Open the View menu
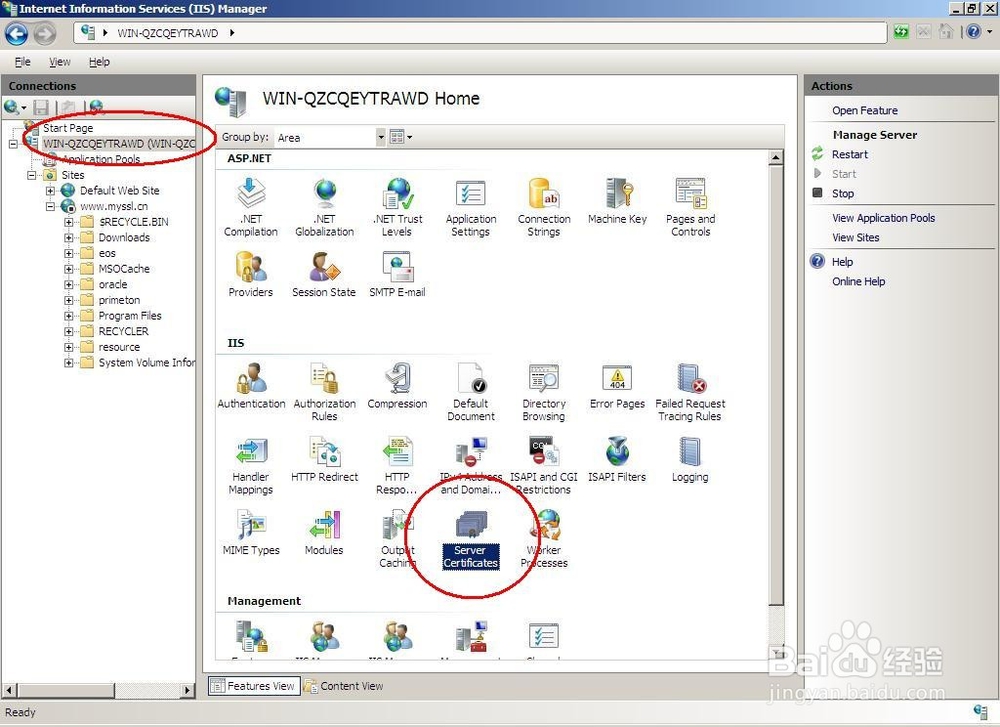 60,61
